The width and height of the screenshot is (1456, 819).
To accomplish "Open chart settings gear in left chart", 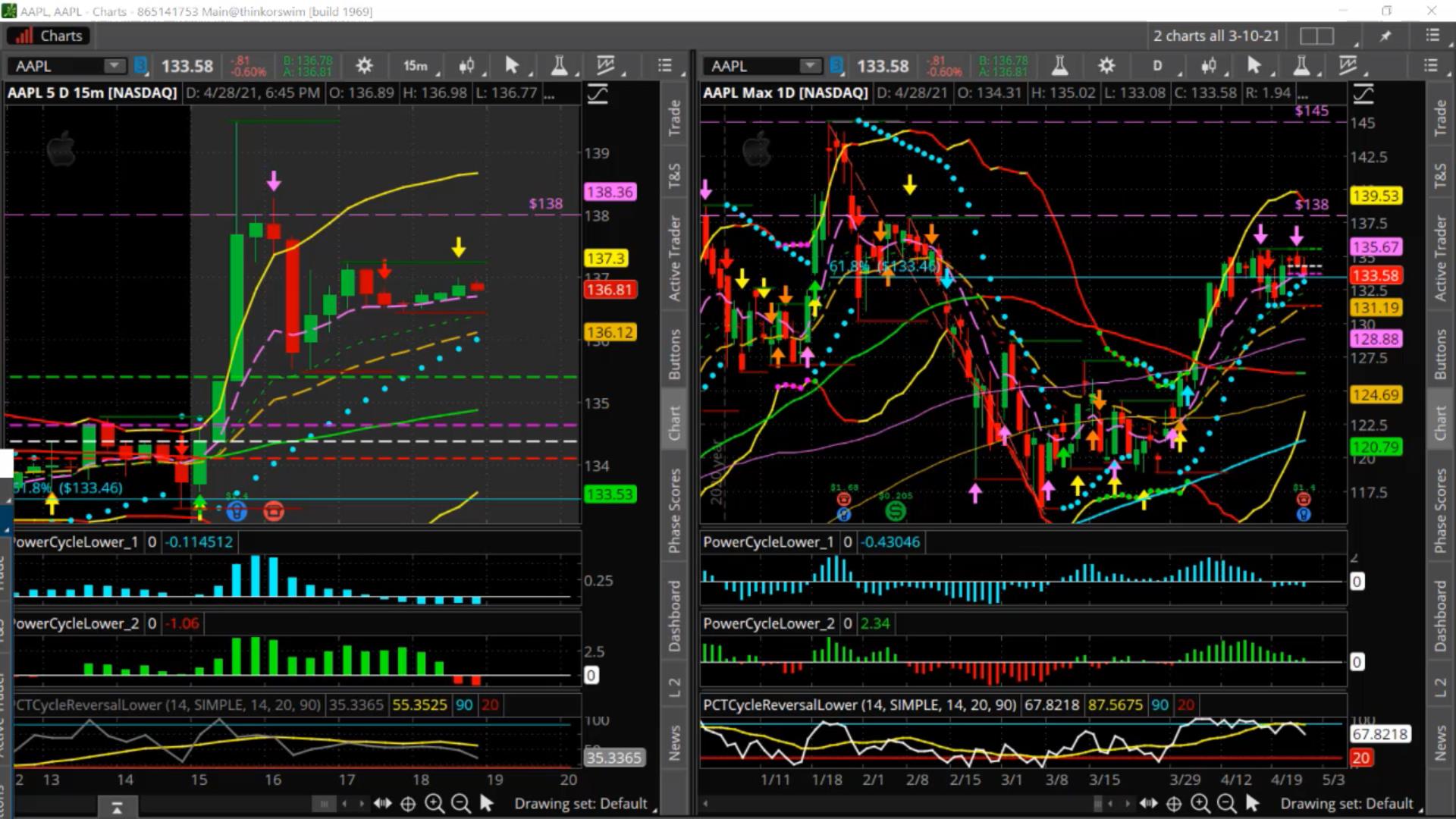I will [x=364, y=66].
